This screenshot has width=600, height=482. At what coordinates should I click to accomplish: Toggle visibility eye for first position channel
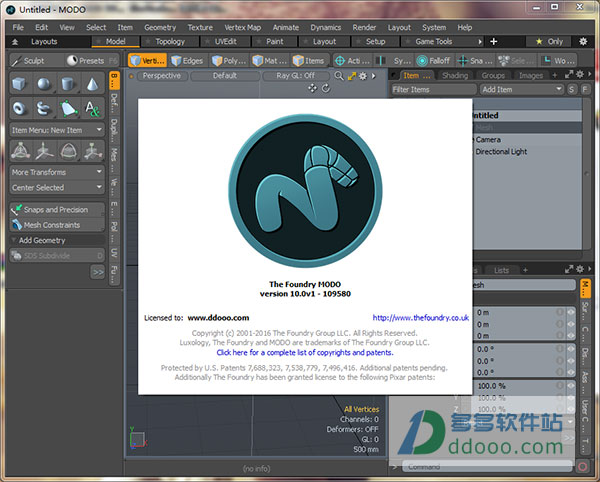tap(571, 313)
